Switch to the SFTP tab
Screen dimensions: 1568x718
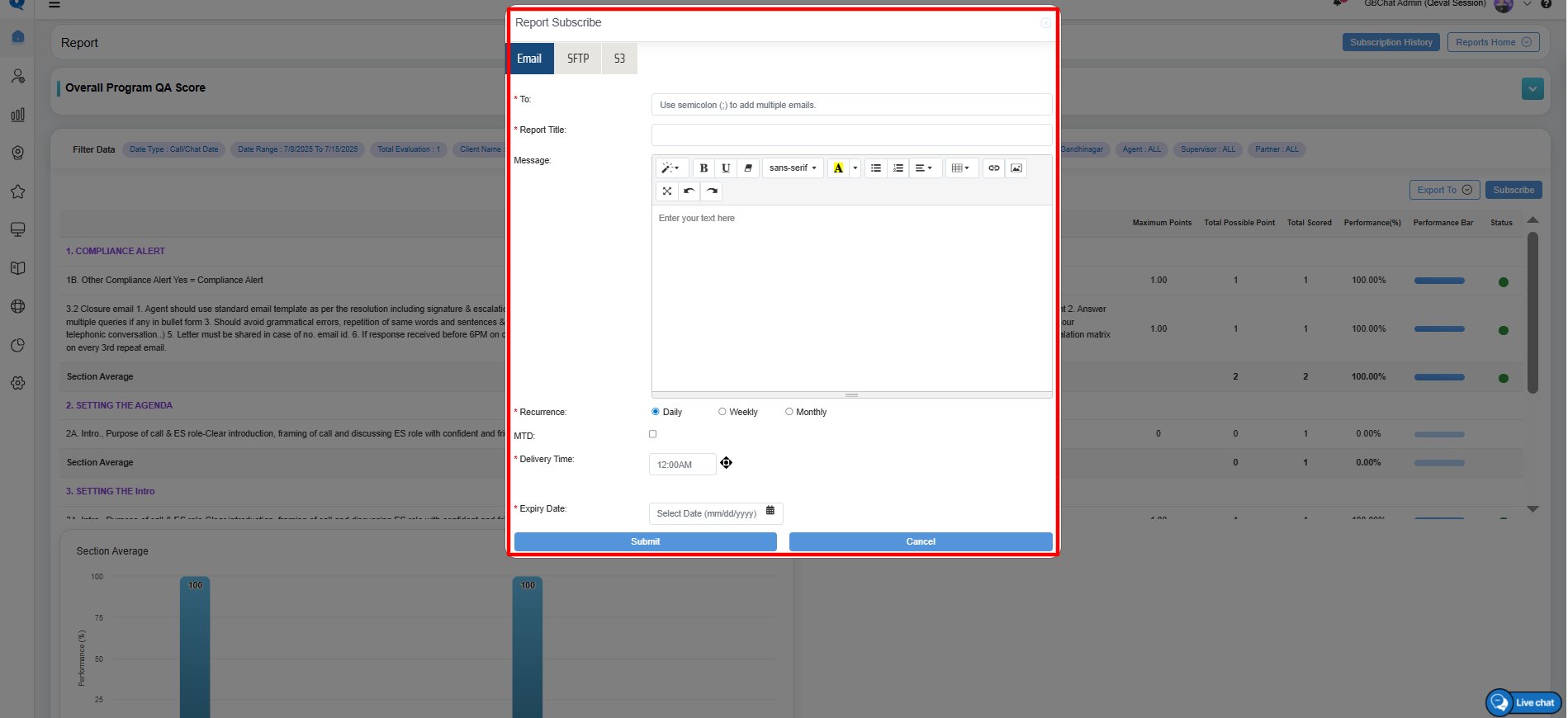point(578,59)
